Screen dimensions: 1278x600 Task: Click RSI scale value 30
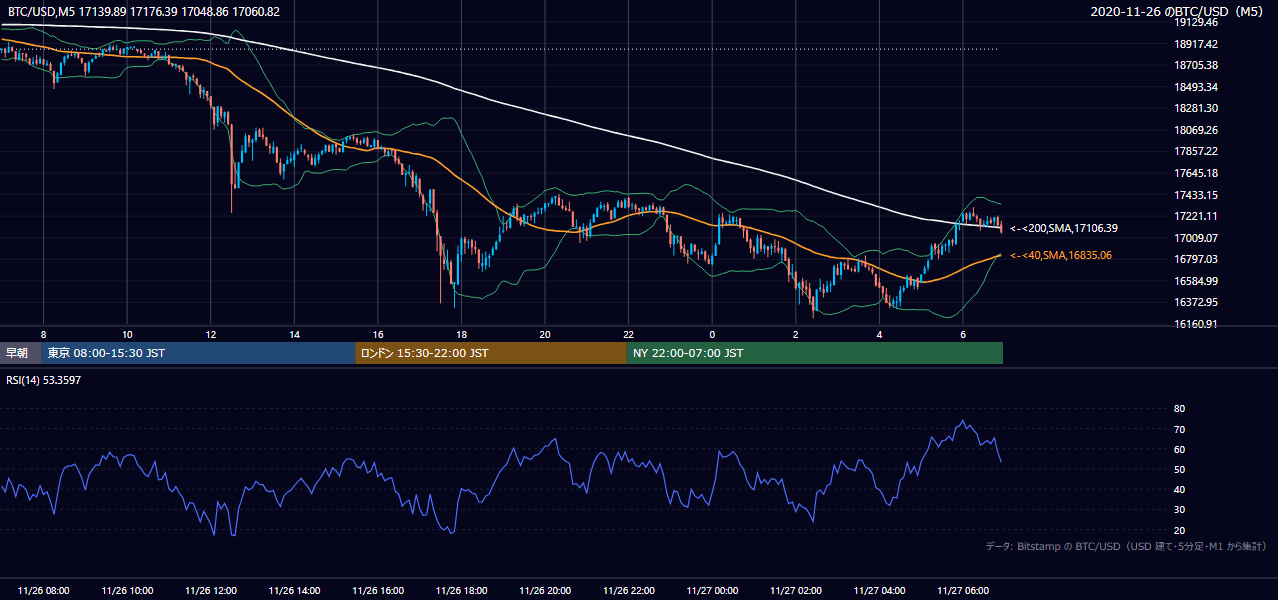tap(1179, 510)
